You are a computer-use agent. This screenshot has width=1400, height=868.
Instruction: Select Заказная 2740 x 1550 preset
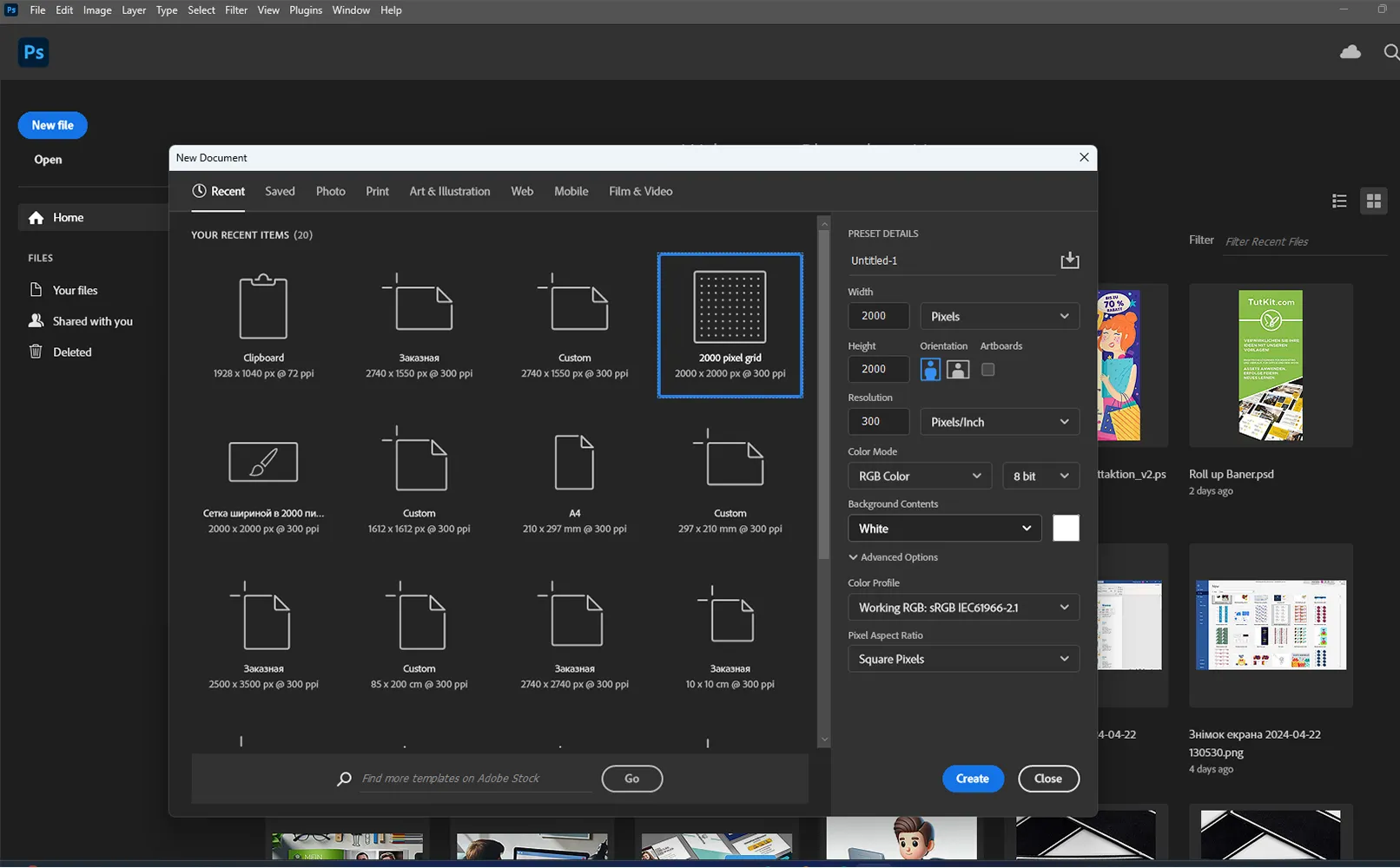pyautogui.click(x=419, y=325)
